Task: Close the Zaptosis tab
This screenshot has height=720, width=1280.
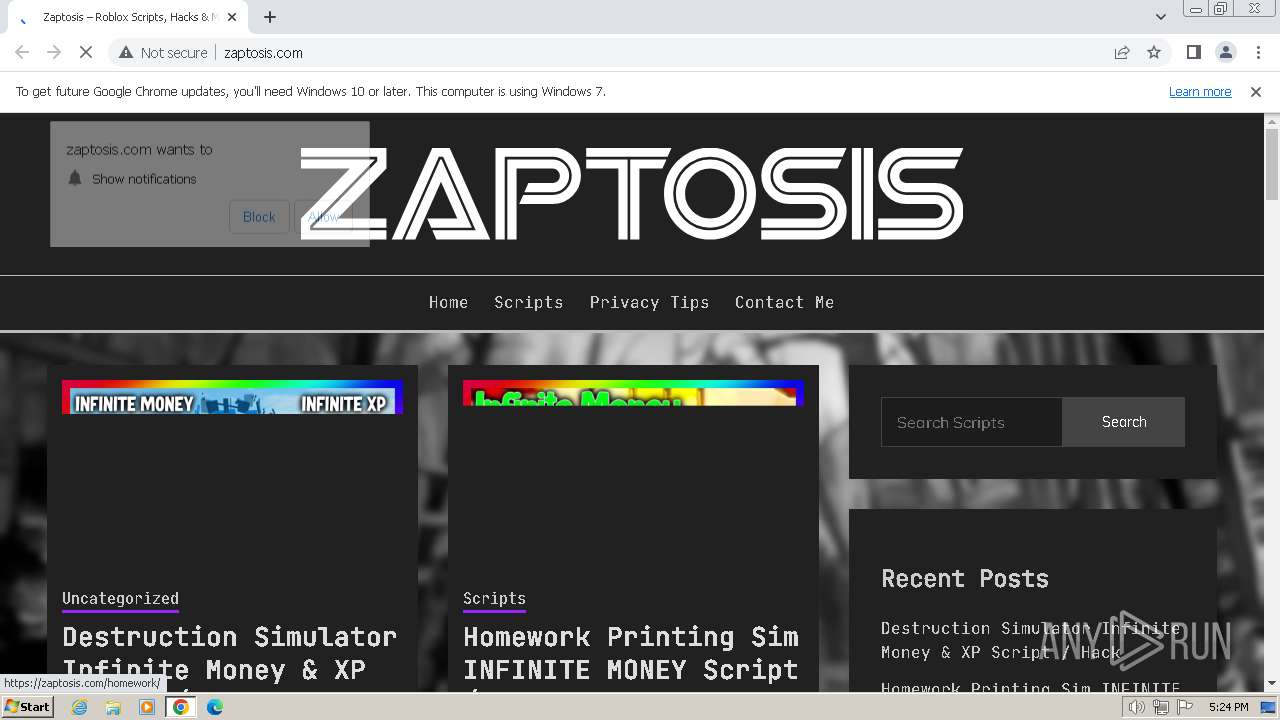Action: click(x=232, y=17)
